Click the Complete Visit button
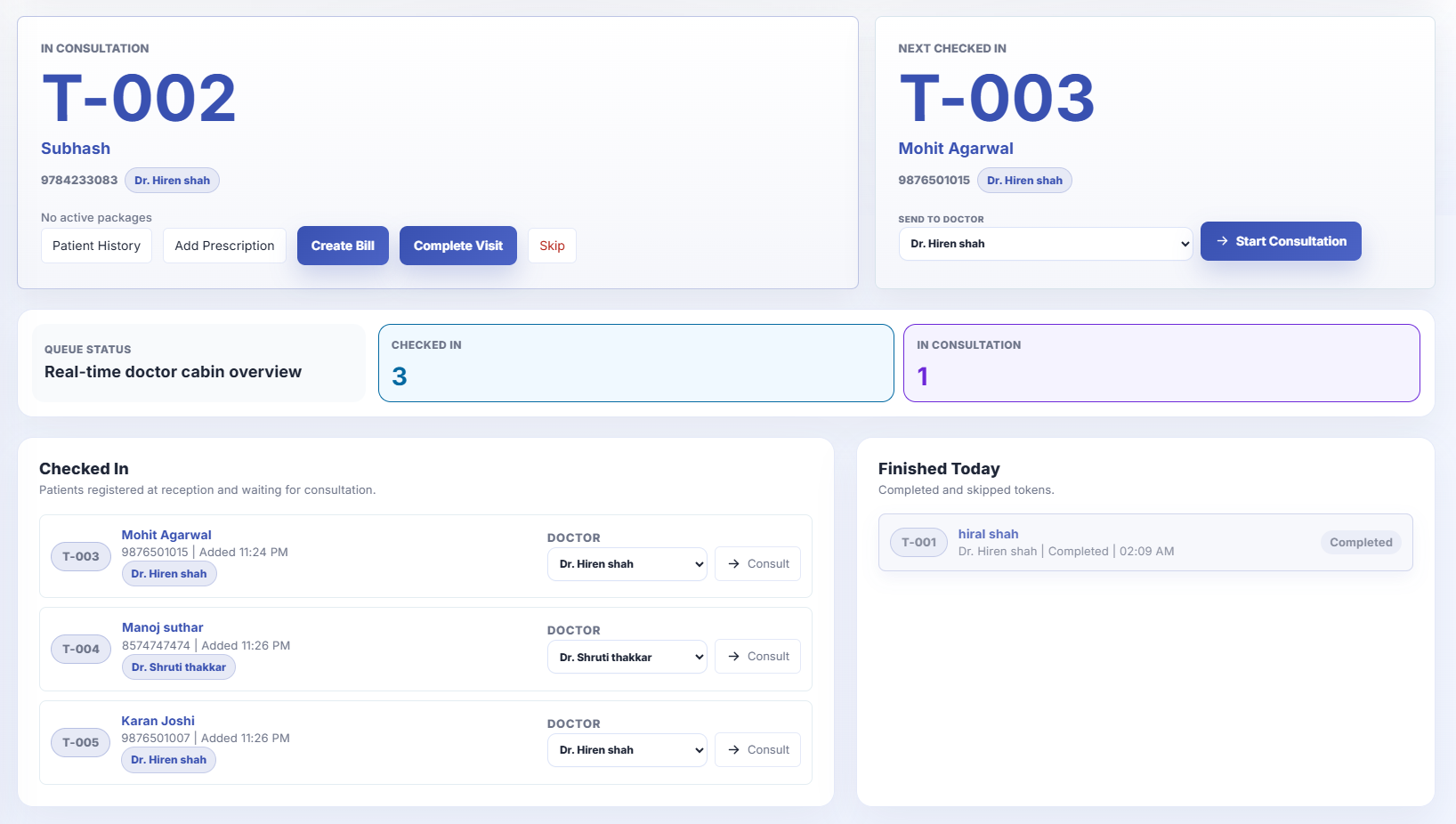Viewport: 1456px width, 824px height. click(458, 246)
